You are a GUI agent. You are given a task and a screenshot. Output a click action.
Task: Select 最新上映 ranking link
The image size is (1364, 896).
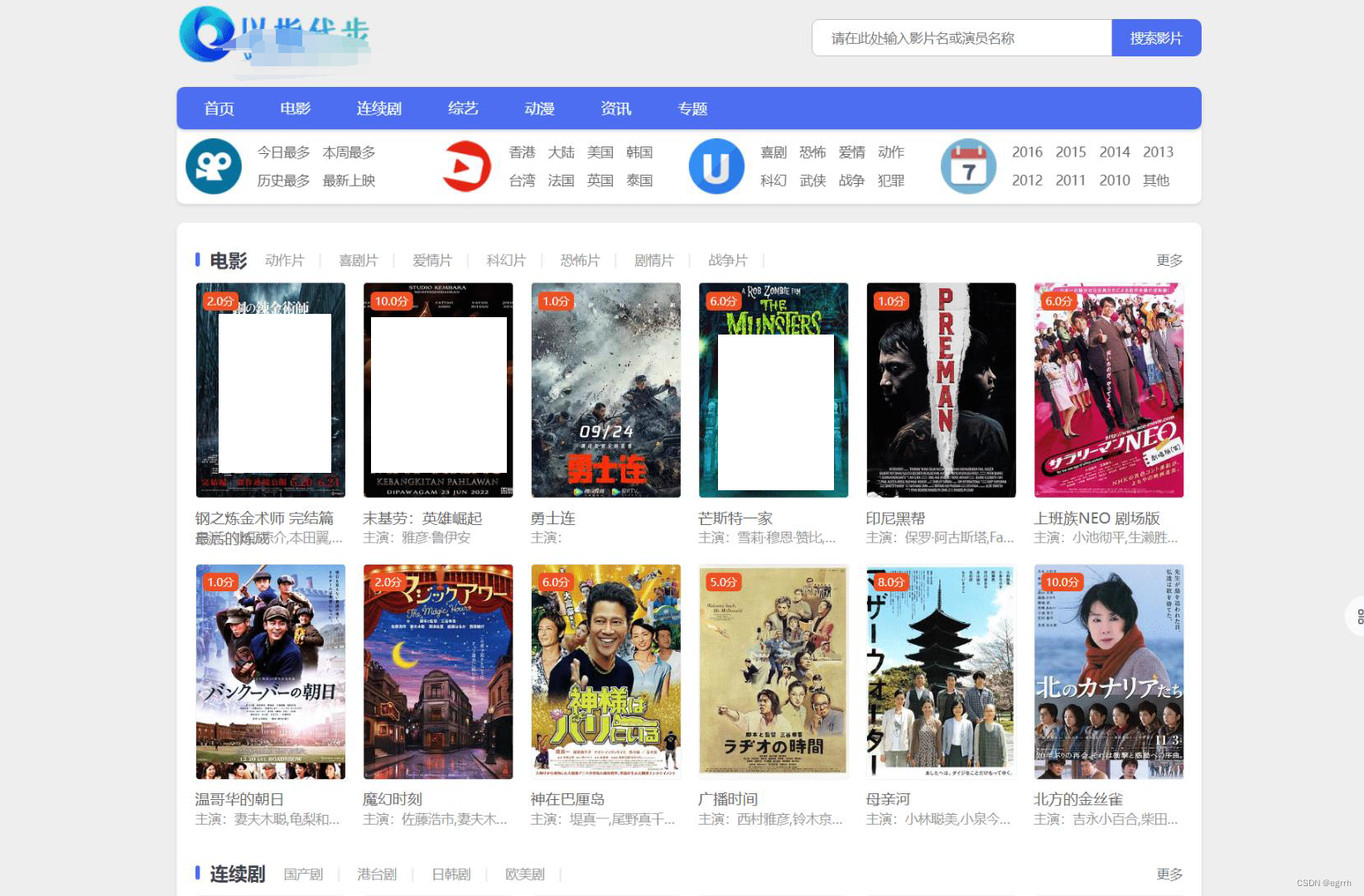tap(349, 181)
